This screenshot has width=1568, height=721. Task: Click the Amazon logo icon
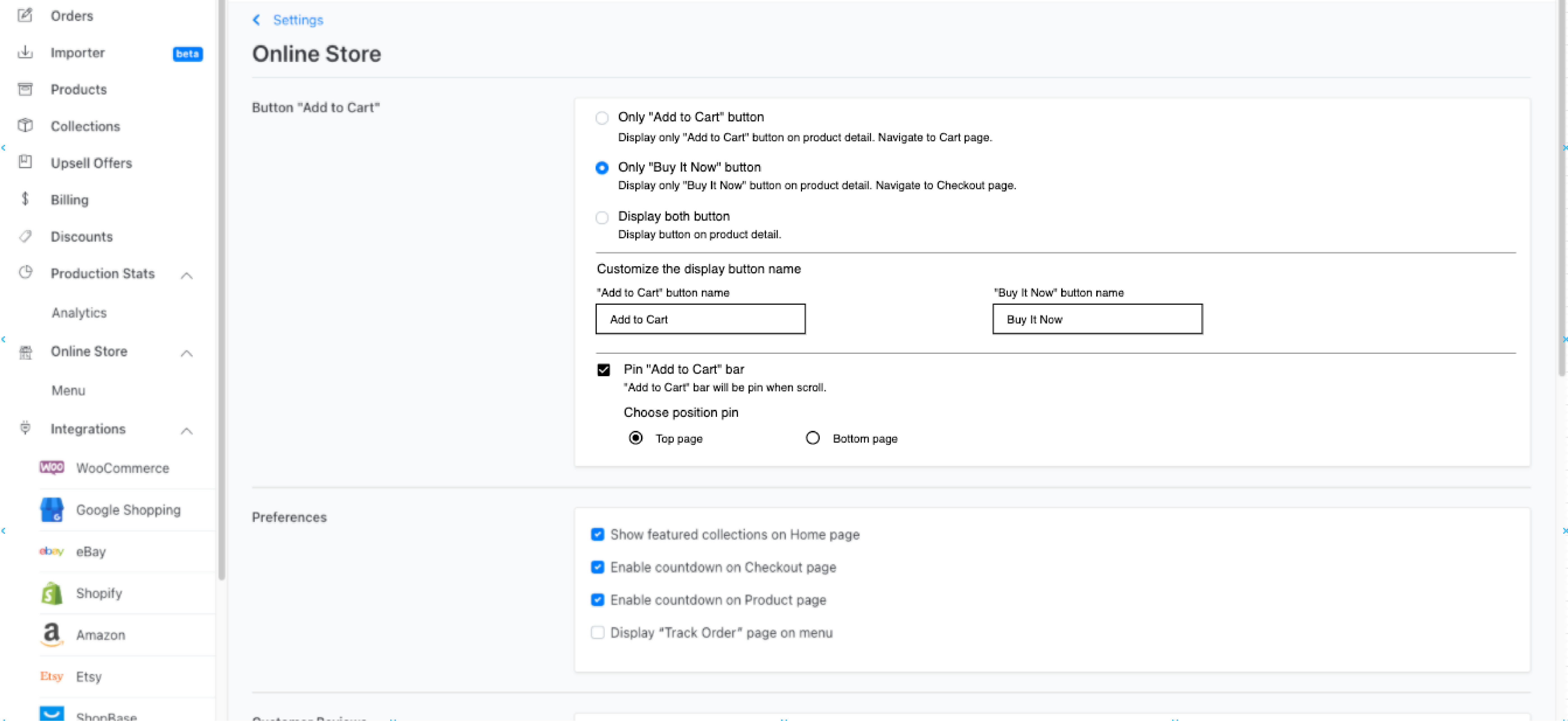pyautogui.click(x=52, y=635)
